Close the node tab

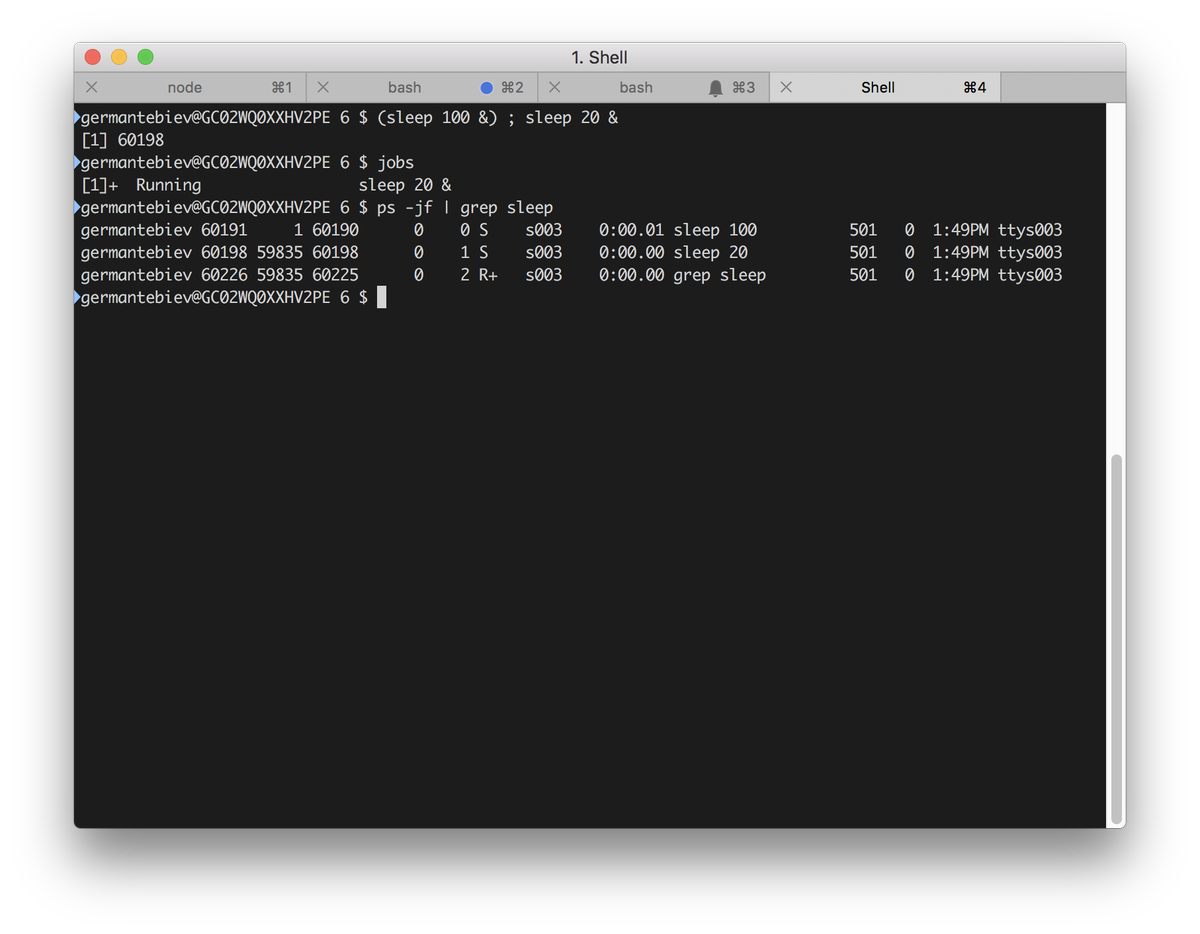tap(91, 88)
